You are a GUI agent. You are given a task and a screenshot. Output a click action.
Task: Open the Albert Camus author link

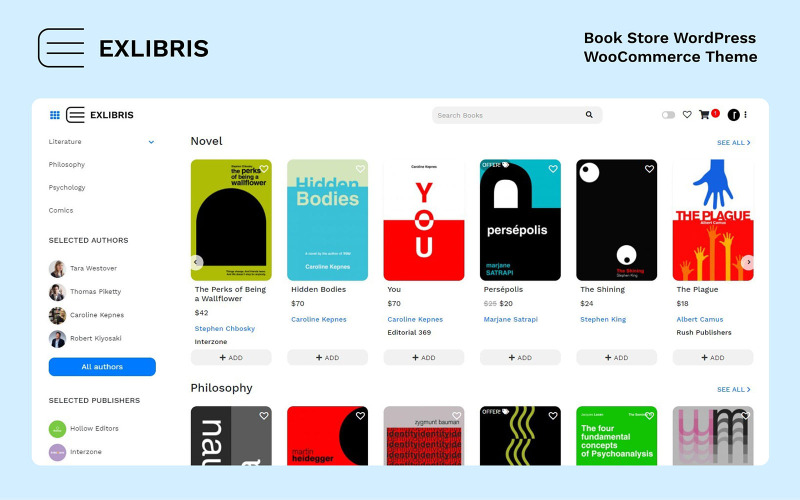[x=700, y=319]
